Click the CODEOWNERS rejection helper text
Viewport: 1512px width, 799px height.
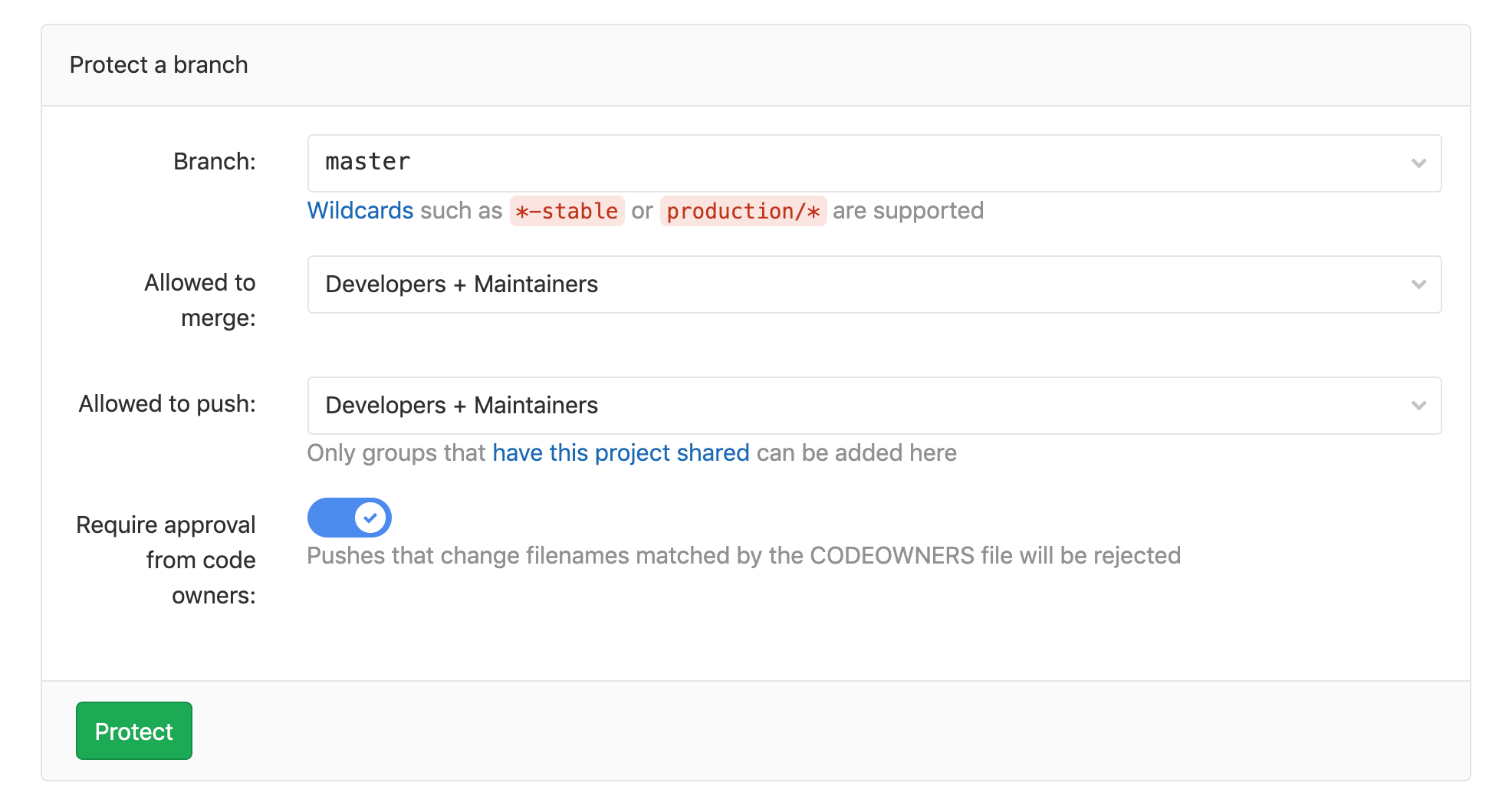click(743, 555)
